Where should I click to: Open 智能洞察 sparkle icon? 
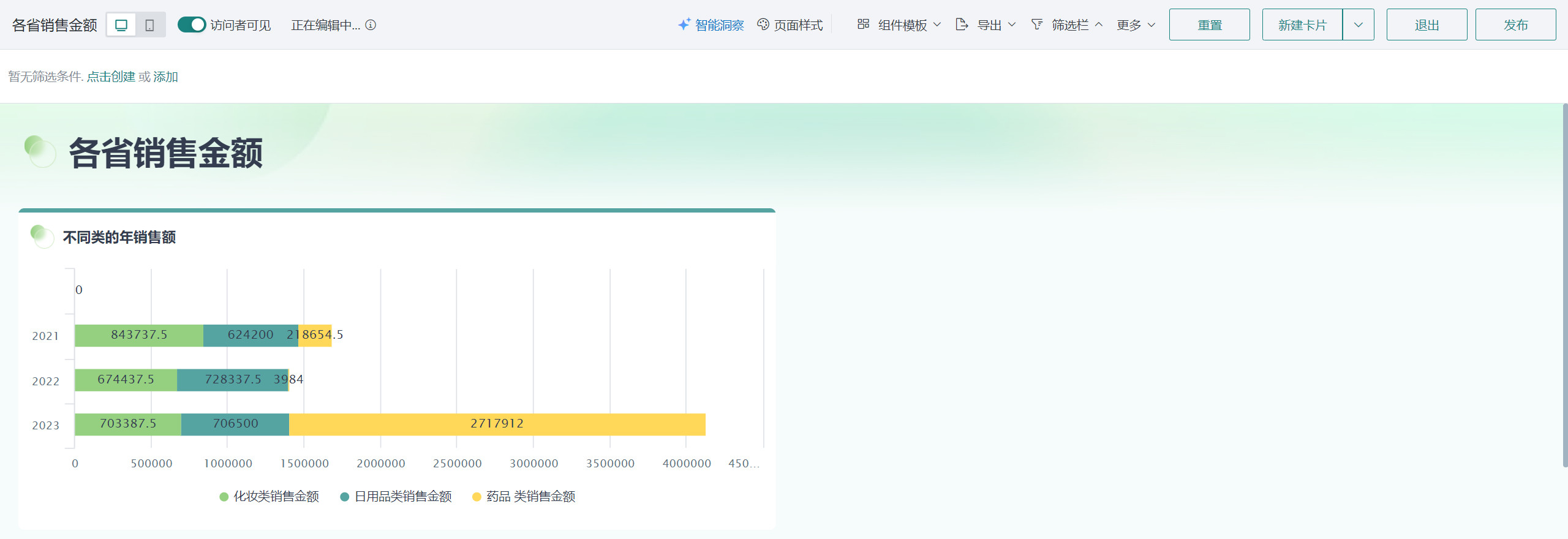[x=684, y=24]
